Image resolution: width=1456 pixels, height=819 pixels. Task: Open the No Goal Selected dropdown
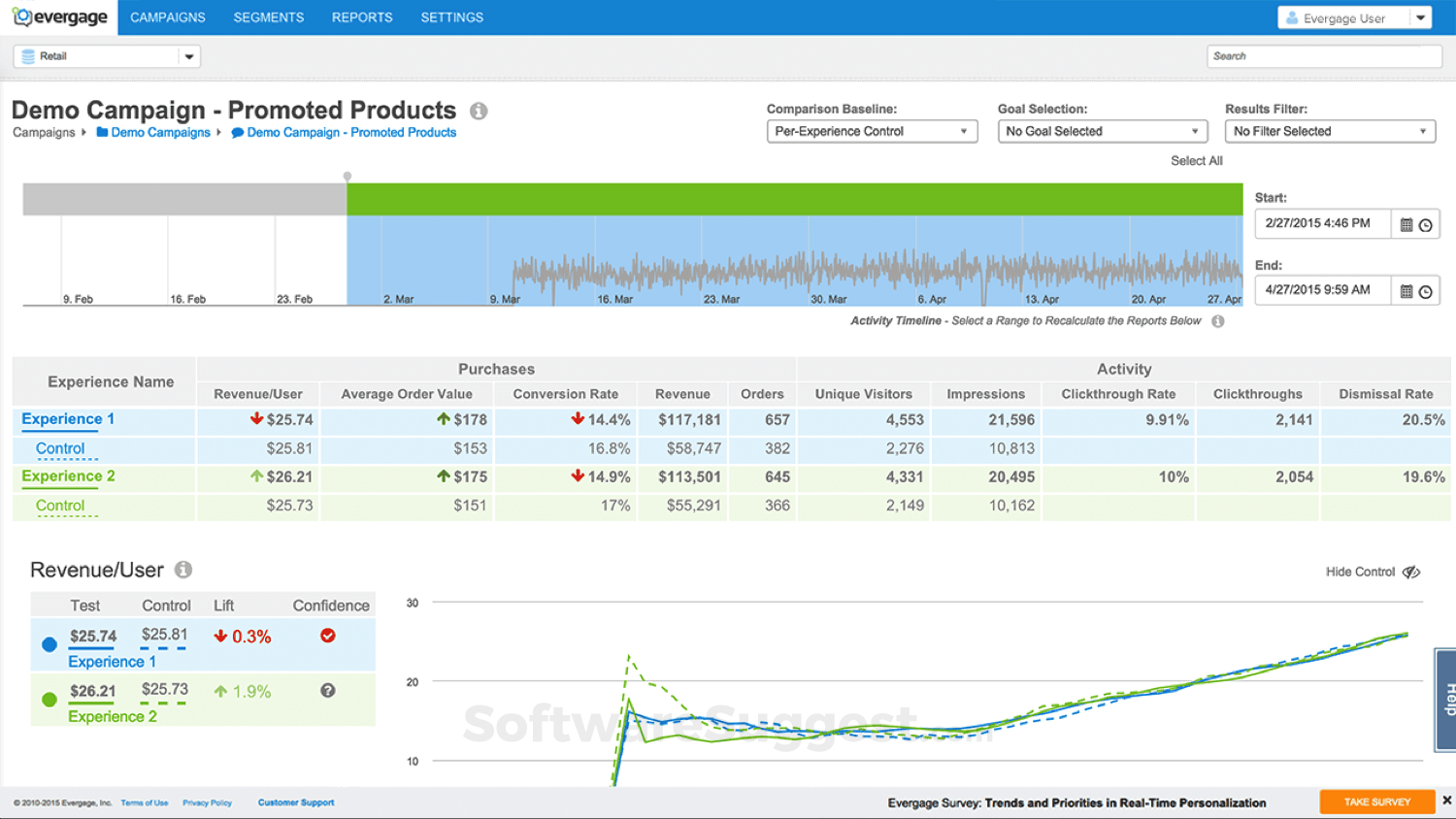[1102, 130]
